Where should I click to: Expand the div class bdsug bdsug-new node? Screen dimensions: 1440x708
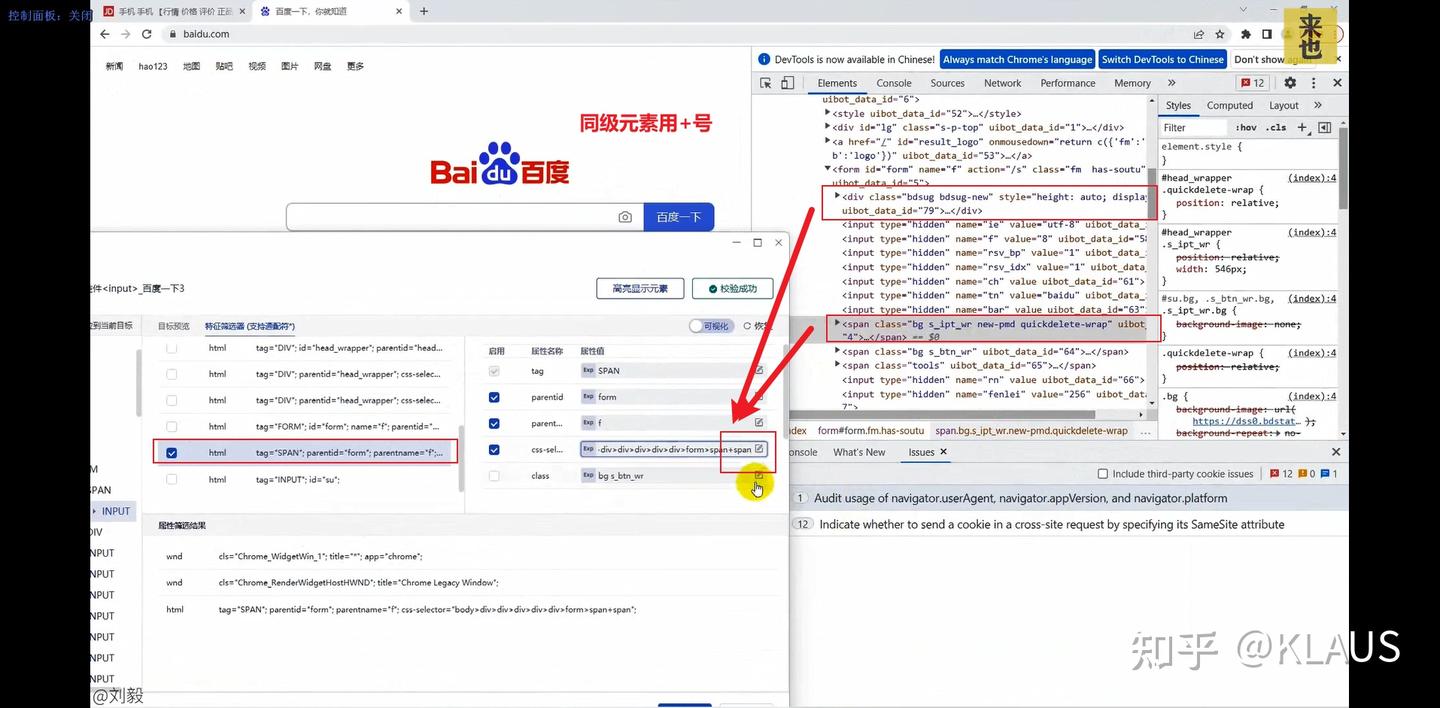point(837,196)
